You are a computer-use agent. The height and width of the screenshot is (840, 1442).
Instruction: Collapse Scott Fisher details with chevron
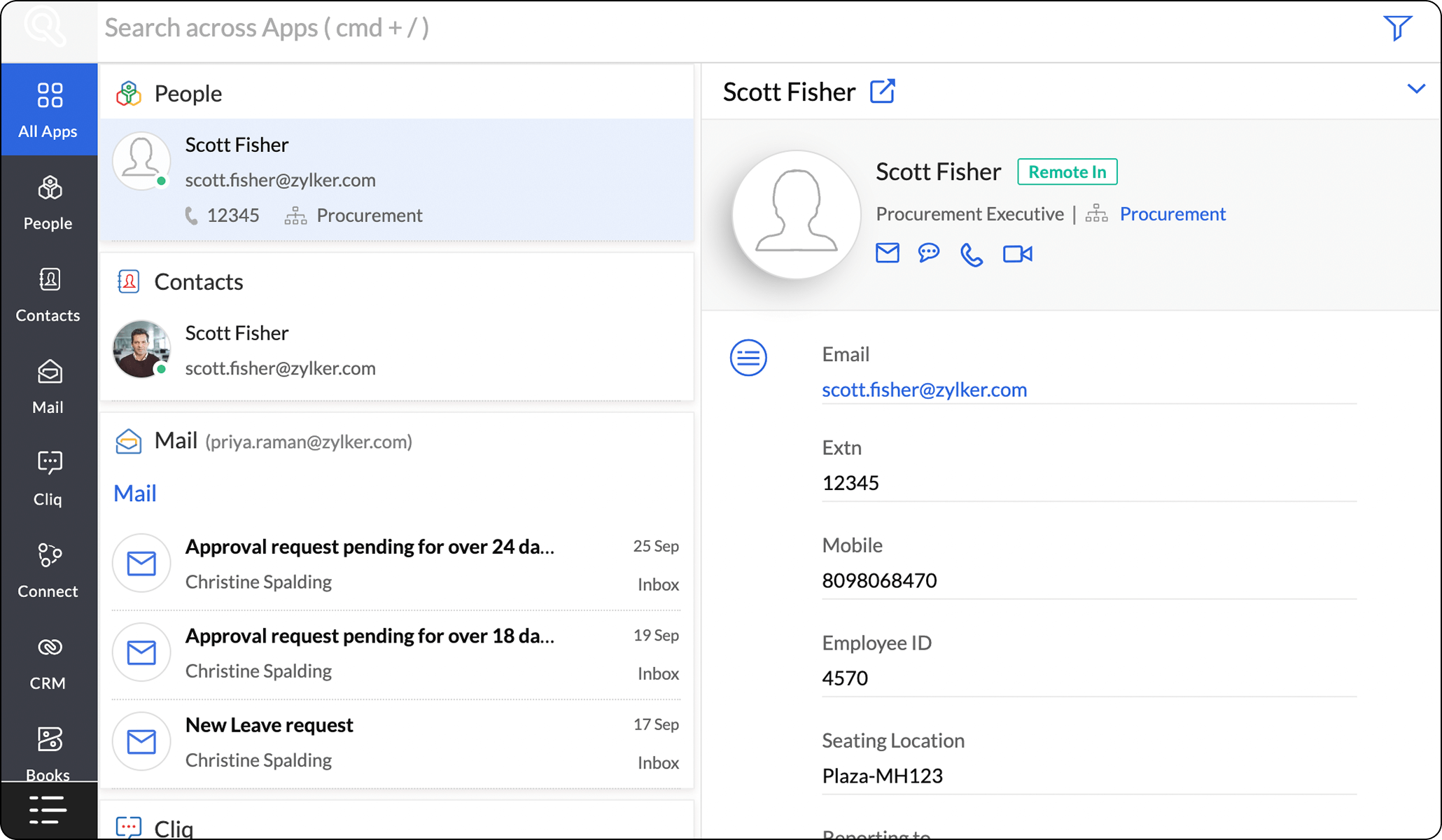pyautogui.click(x=1415, y=89)
